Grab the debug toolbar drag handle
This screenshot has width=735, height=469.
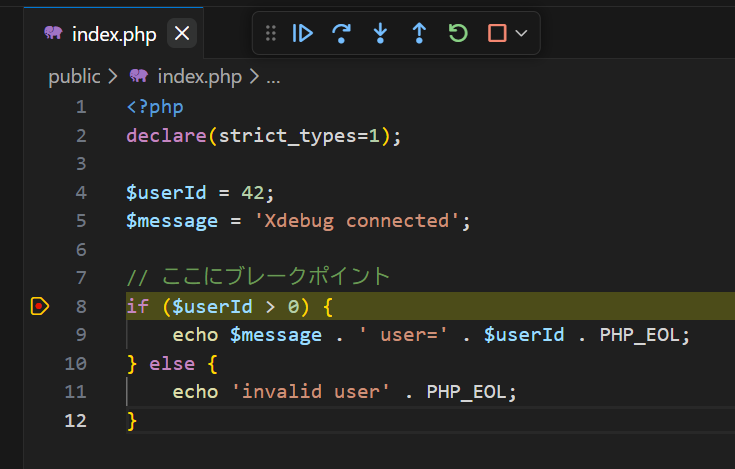tap(270, 33)
